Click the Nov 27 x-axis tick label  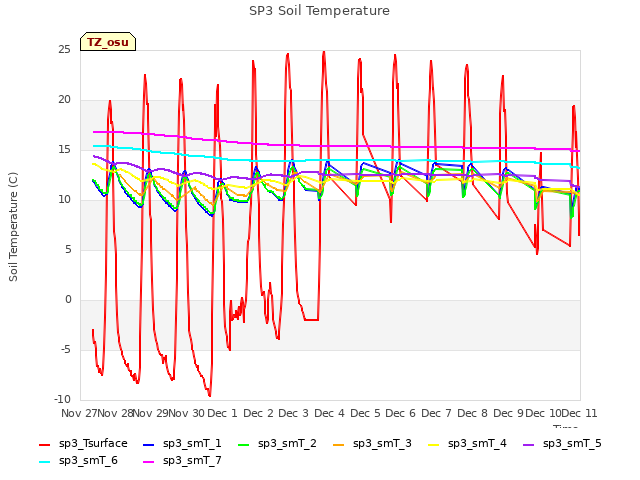point(79,413)
